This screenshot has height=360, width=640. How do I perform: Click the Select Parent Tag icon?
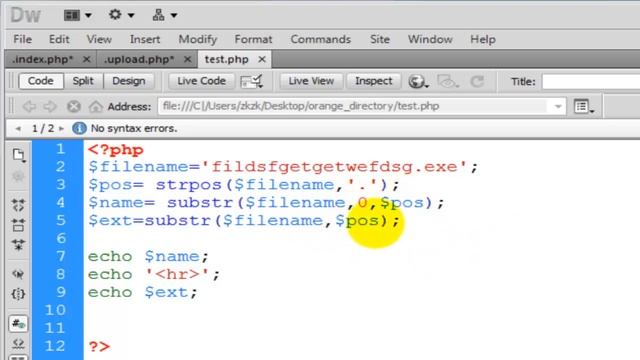(18, 274)
